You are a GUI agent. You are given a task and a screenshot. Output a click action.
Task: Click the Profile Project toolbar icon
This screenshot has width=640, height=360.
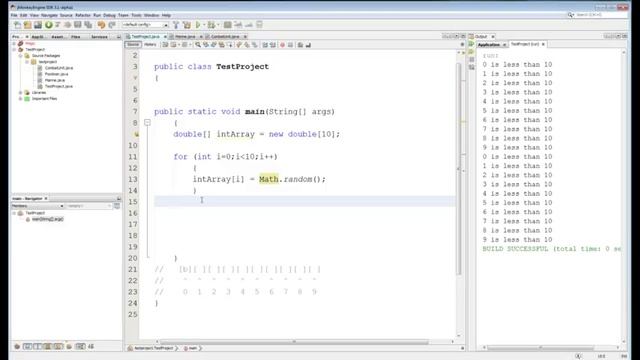pos(227,25)
